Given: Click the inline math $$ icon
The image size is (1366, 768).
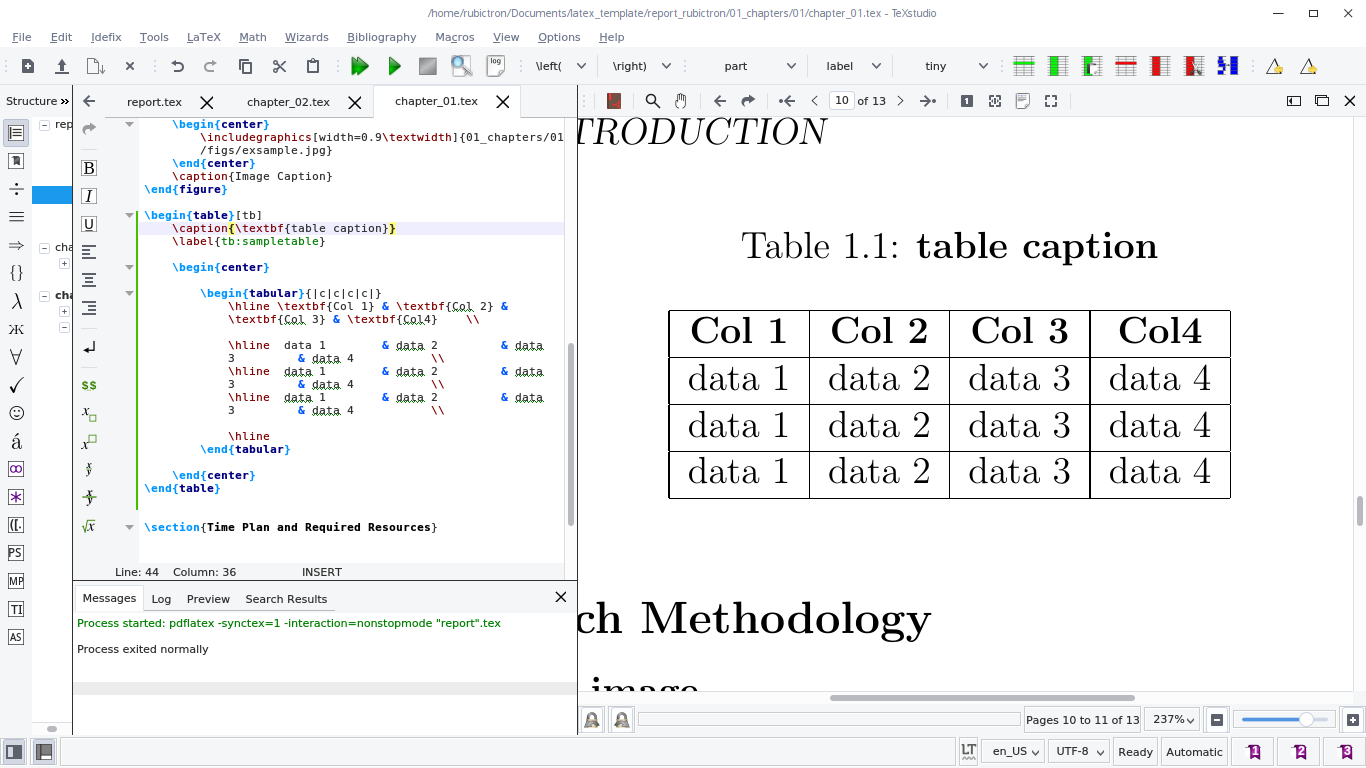Looking at the screenshot, I should pyautogui.click(x=88, y=384).
